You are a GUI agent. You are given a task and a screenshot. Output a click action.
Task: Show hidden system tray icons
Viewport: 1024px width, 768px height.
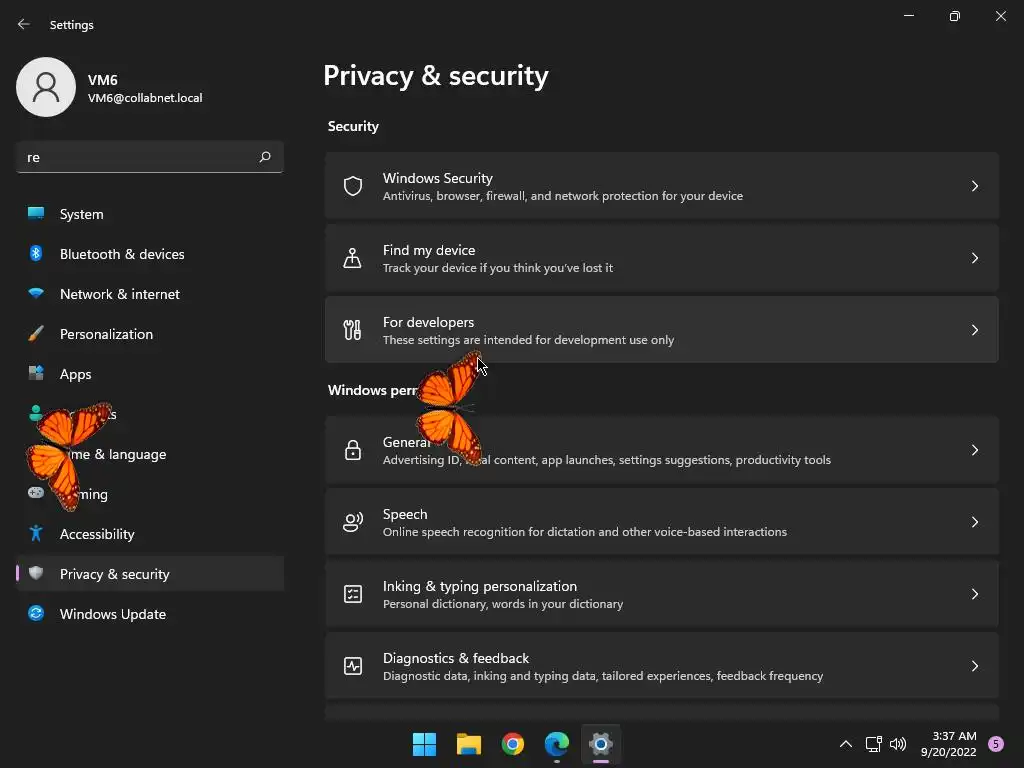pos(845,744)
